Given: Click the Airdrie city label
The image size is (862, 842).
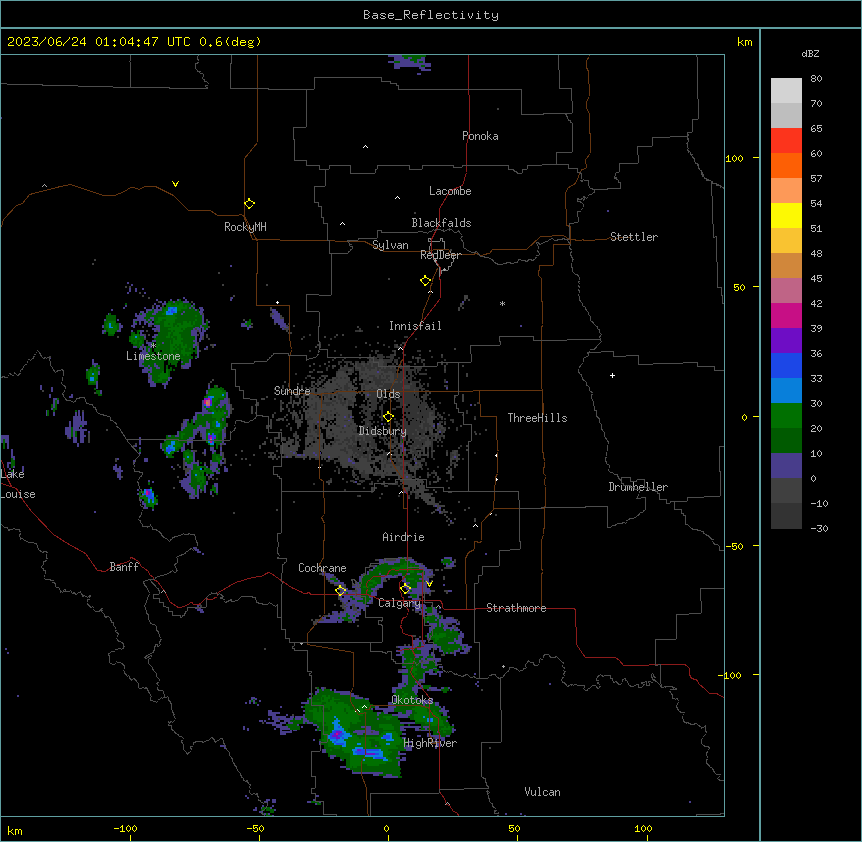Looking at the screenshot, I should coord(403,537).
